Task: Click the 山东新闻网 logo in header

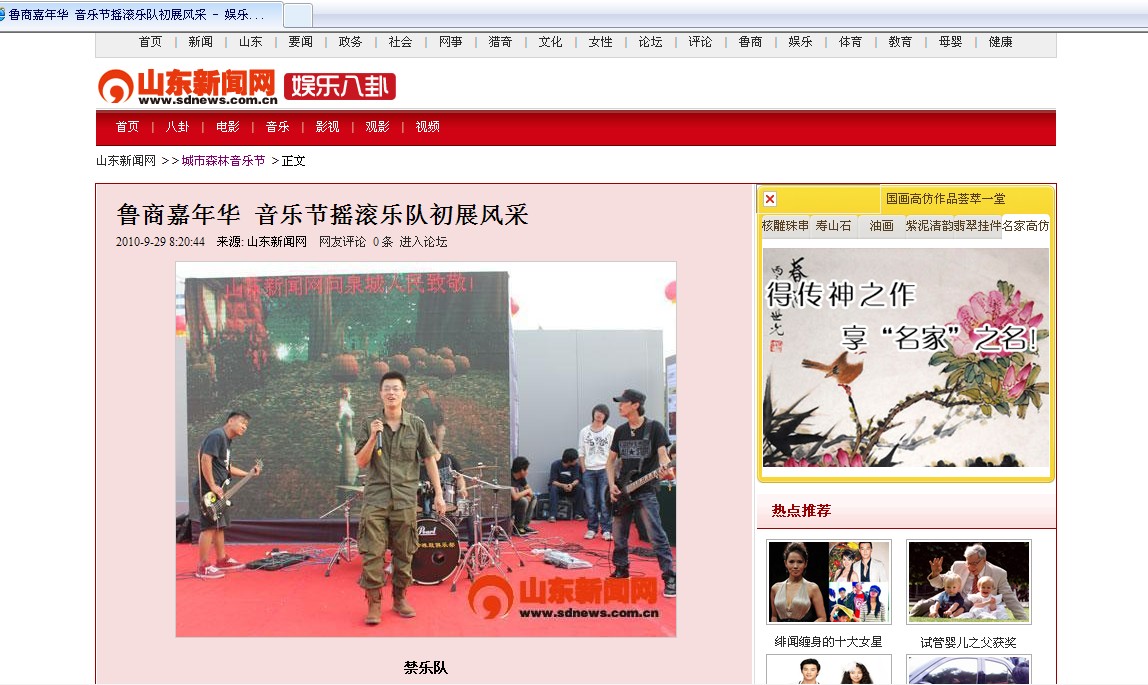Action: (x=187, y=87)
